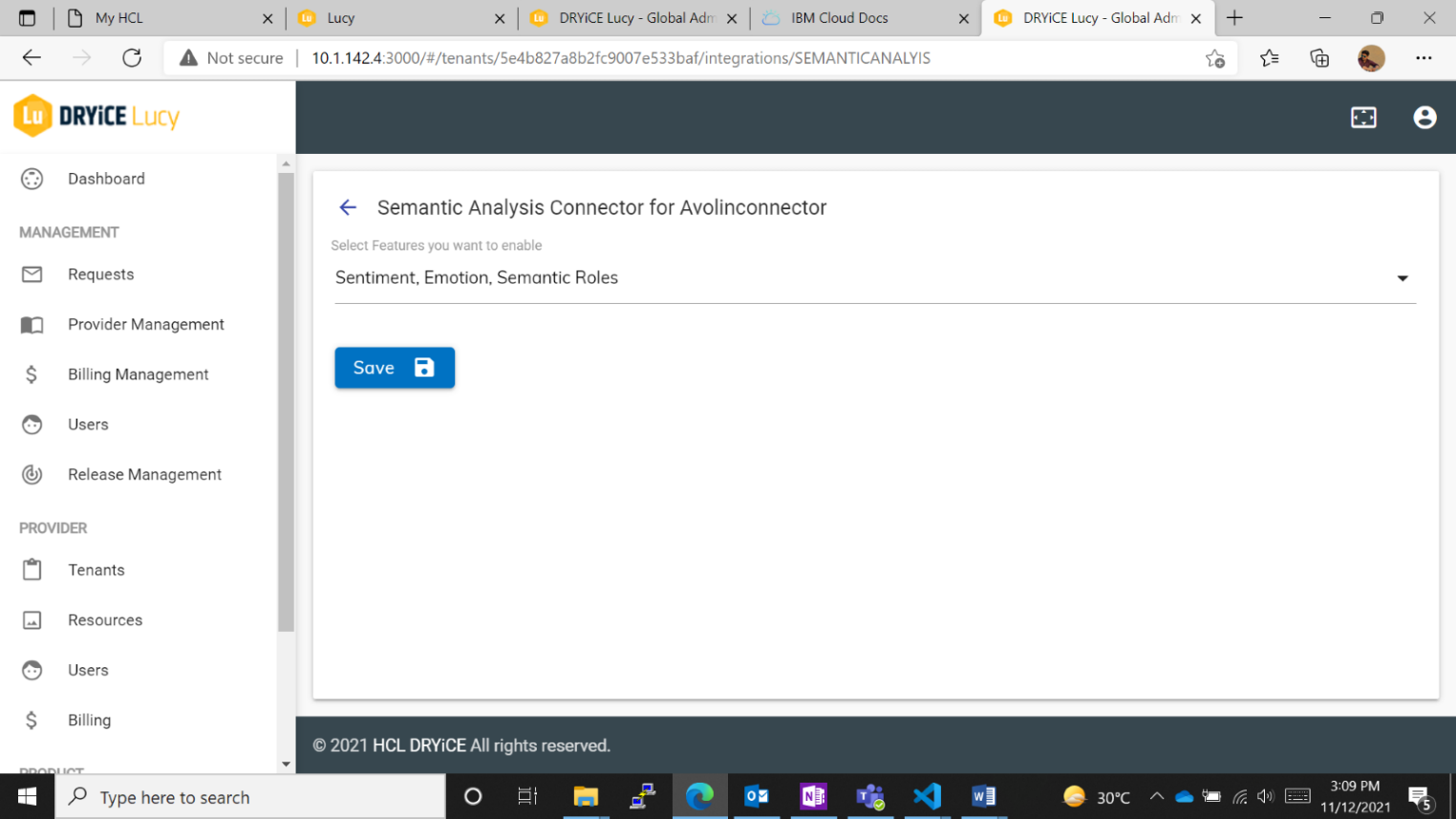
Task: Click the sidebar vertical scrollbar thumb
Action: [286, 402]
